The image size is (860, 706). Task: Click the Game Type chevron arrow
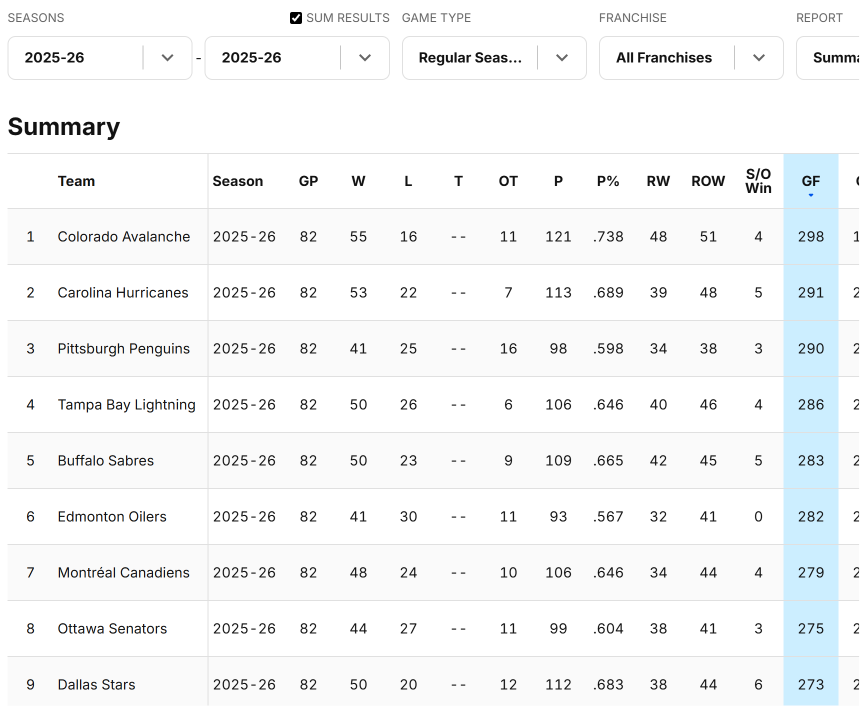[562, 58]
